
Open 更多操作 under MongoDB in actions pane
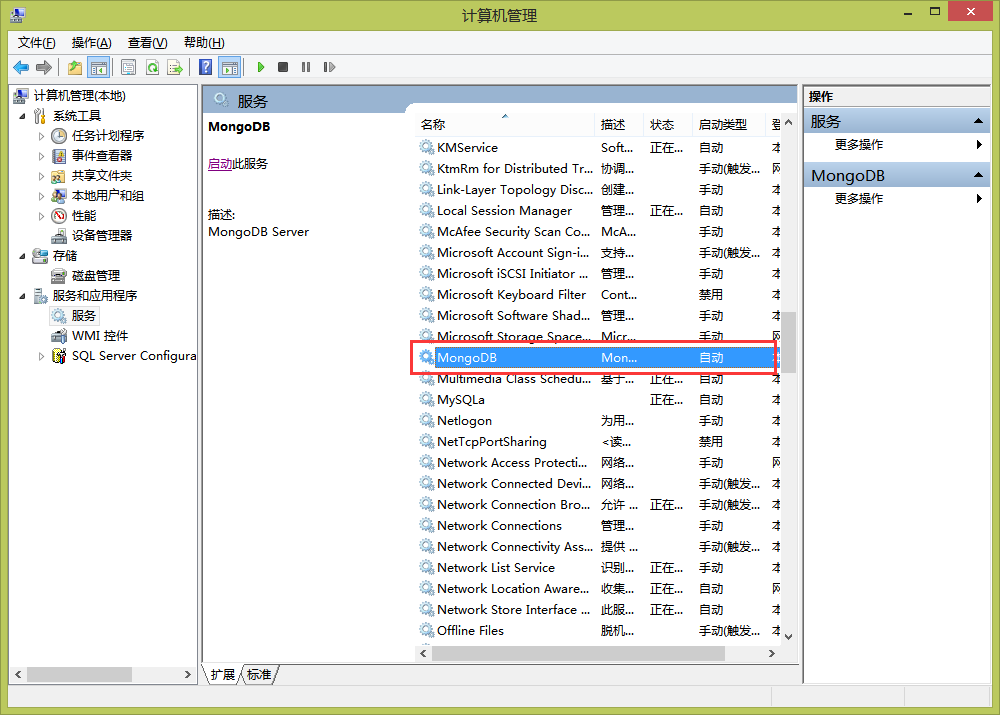pyautogui.click(x=897, y=199)
